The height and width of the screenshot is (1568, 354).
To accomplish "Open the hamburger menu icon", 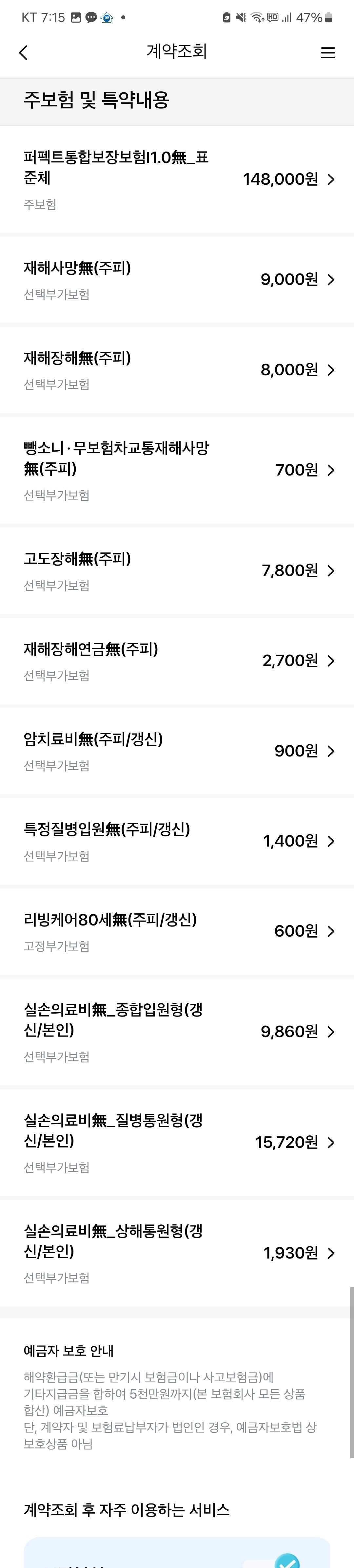I will [328, 53].
